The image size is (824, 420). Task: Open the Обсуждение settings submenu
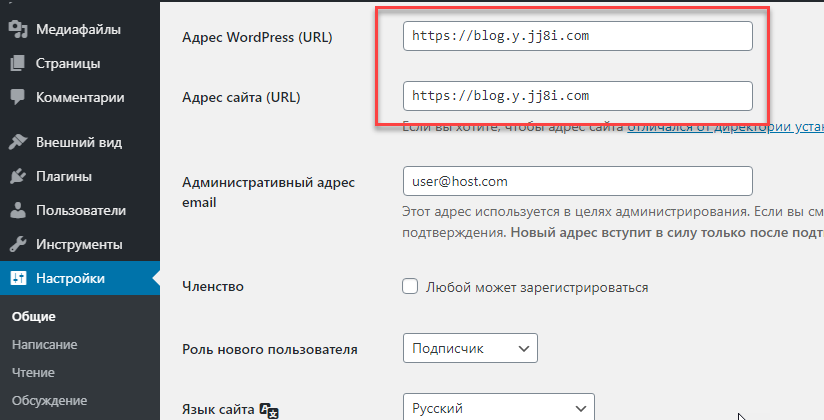coord(49,401)
